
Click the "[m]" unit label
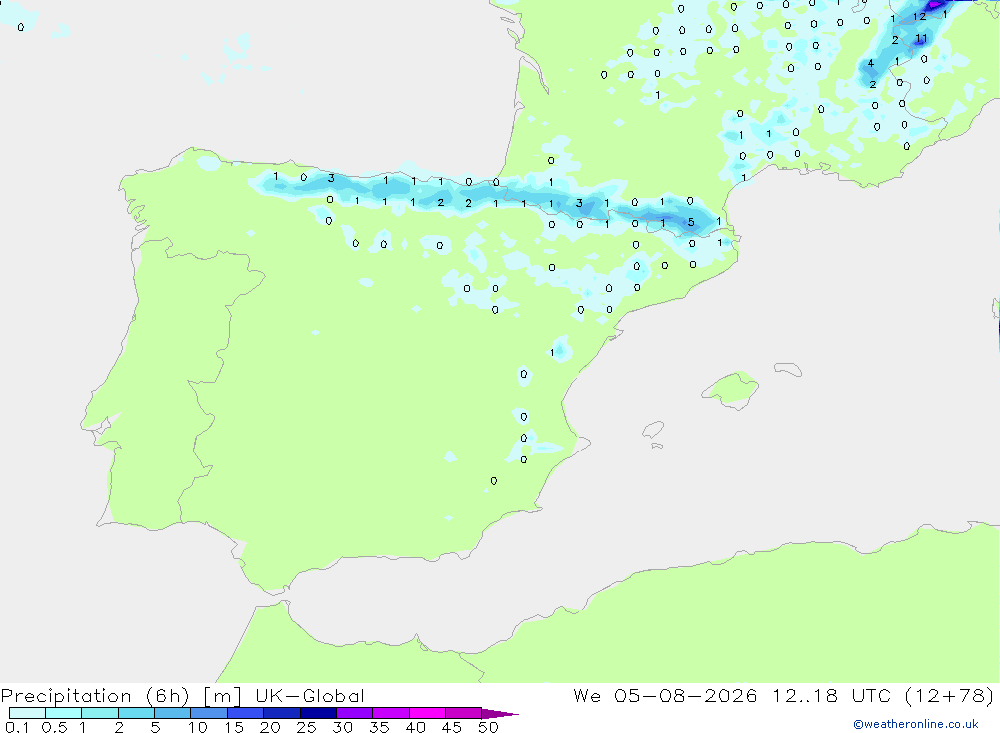[223, 696]
